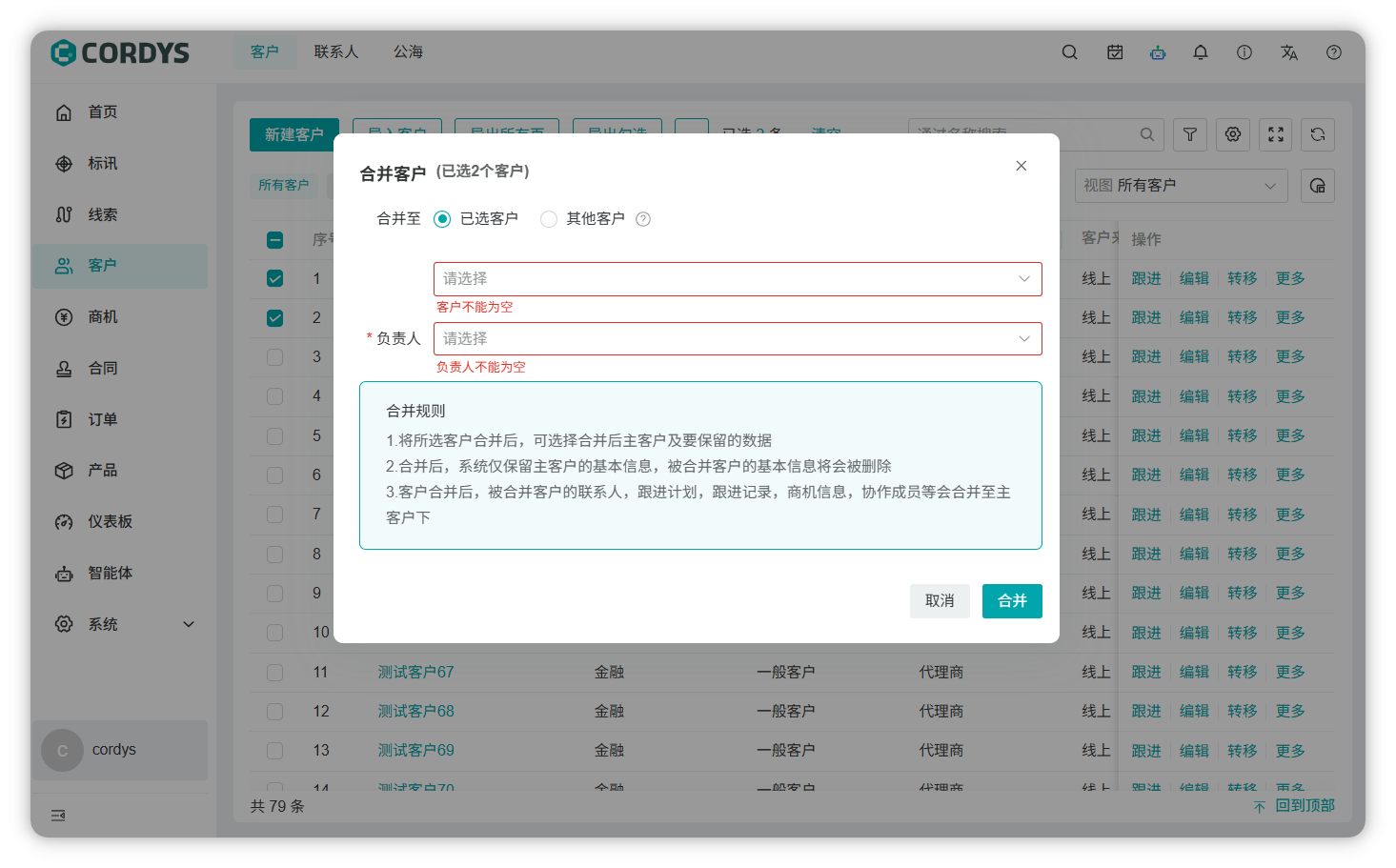This screenshot has height=868, width=1396.
Task: Click the 新建客户 button
Action: click(294, 135)
